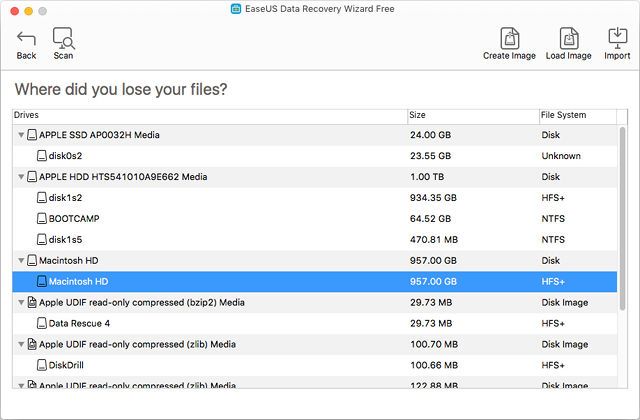
Task: Start a scan with the Scan icon
Action: [x=63, y=38]
